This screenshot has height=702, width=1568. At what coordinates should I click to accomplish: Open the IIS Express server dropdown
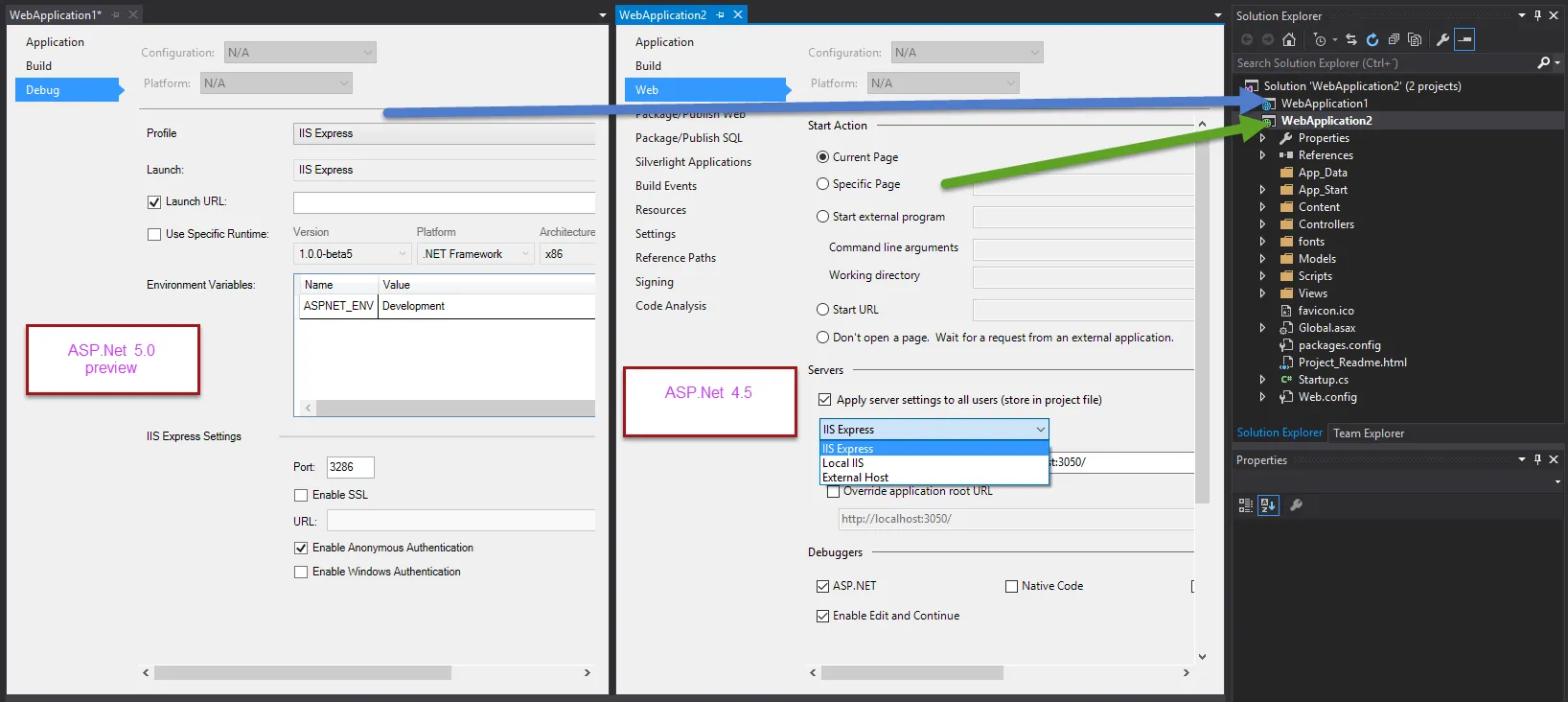tap(934, 430)
